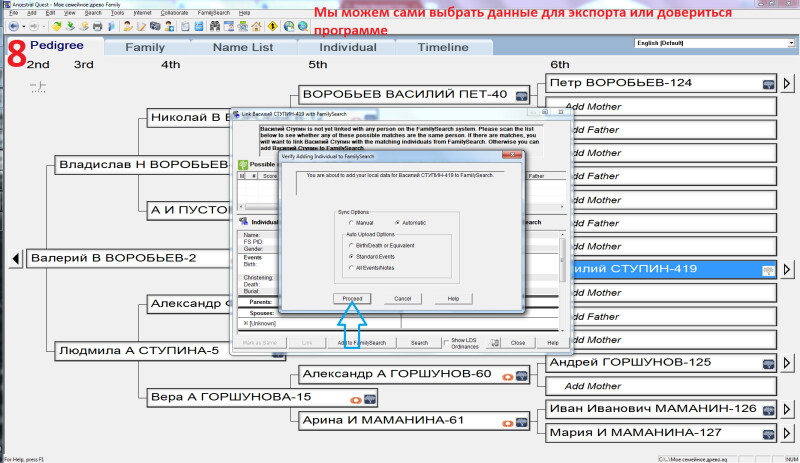Open the File menu

14,13
